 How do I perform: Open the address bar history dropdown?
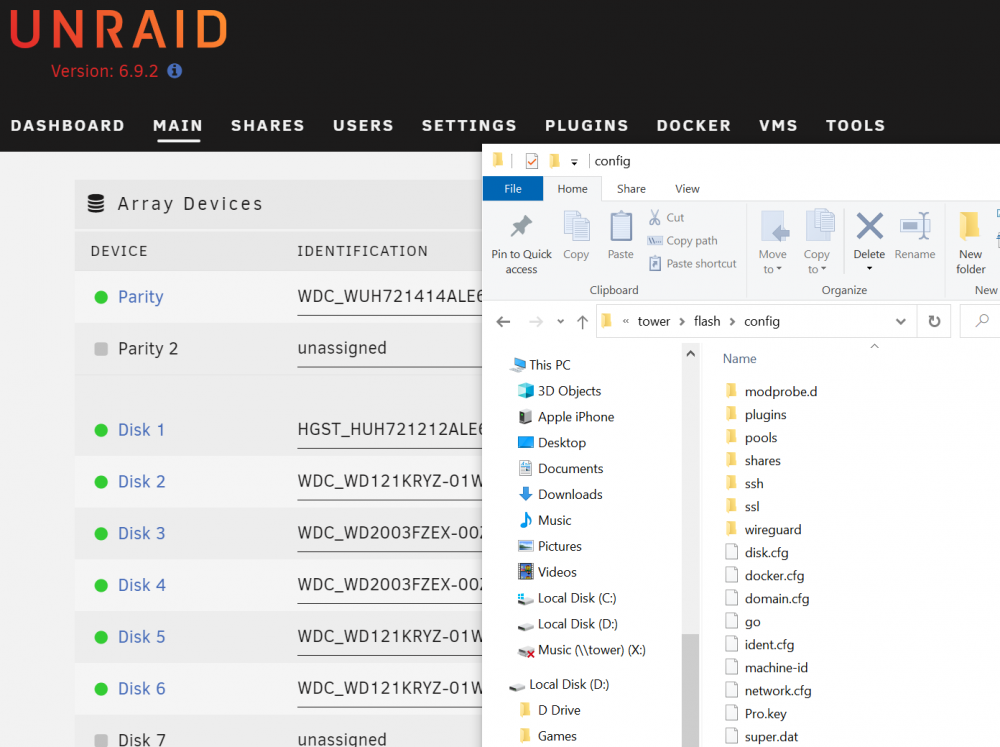[x=901, y=322]
